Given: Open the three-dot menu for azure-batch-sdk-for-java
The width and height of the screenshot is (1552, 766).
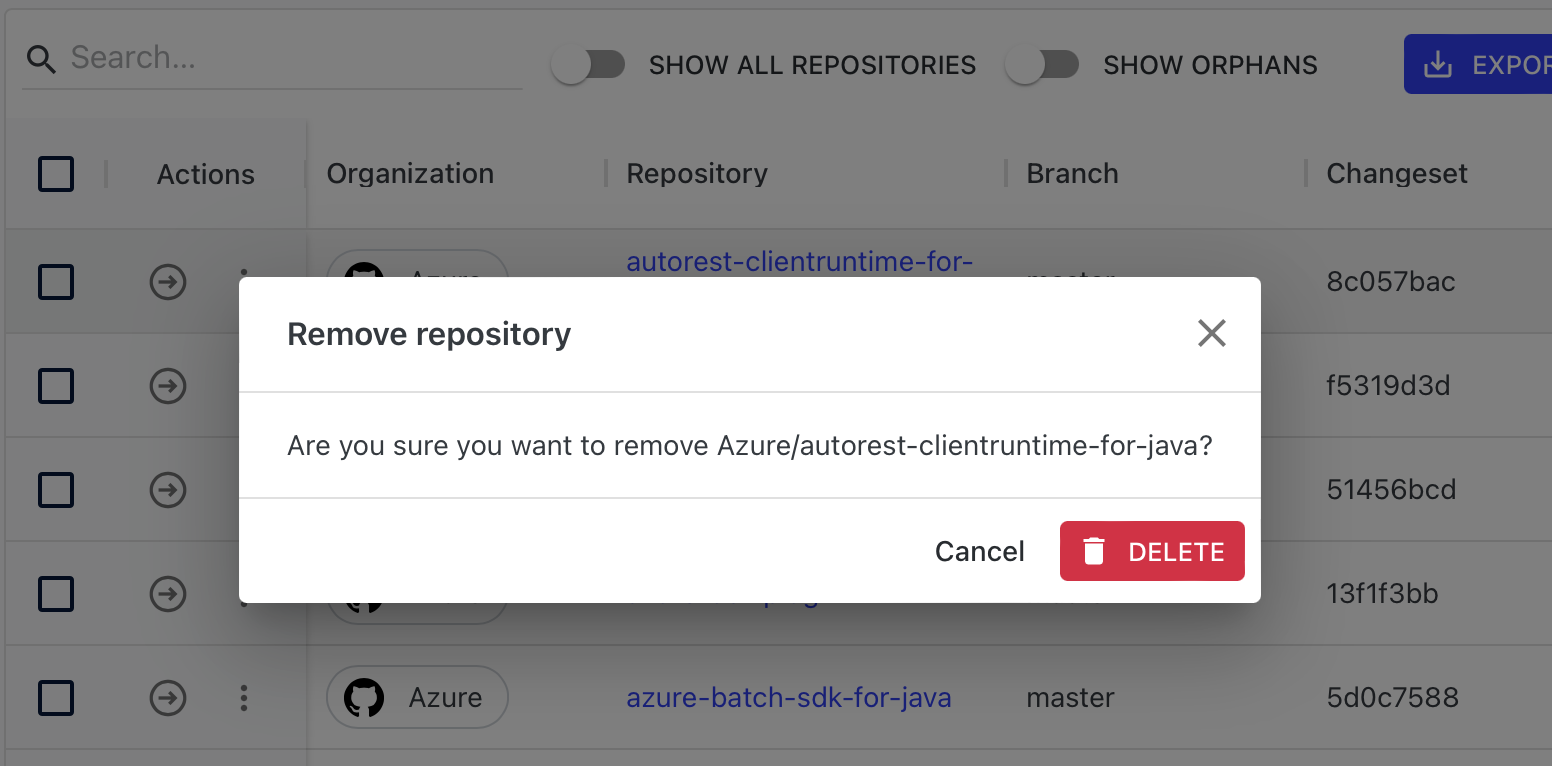Looking at the screenshot, I should coord(244,698).
